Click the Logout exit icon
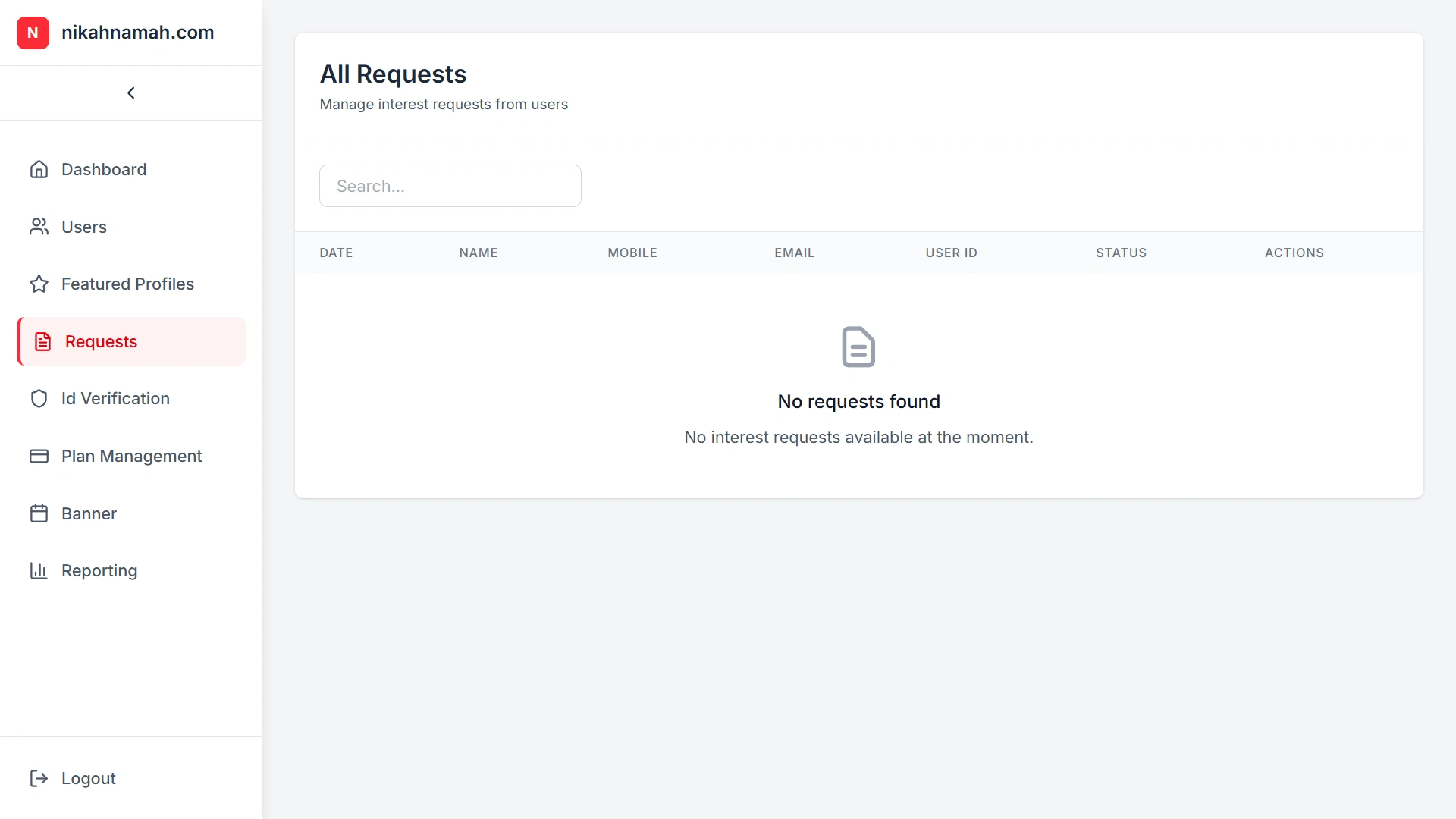This screenshot has height=819, width=1456. click(x=39, y=778)
